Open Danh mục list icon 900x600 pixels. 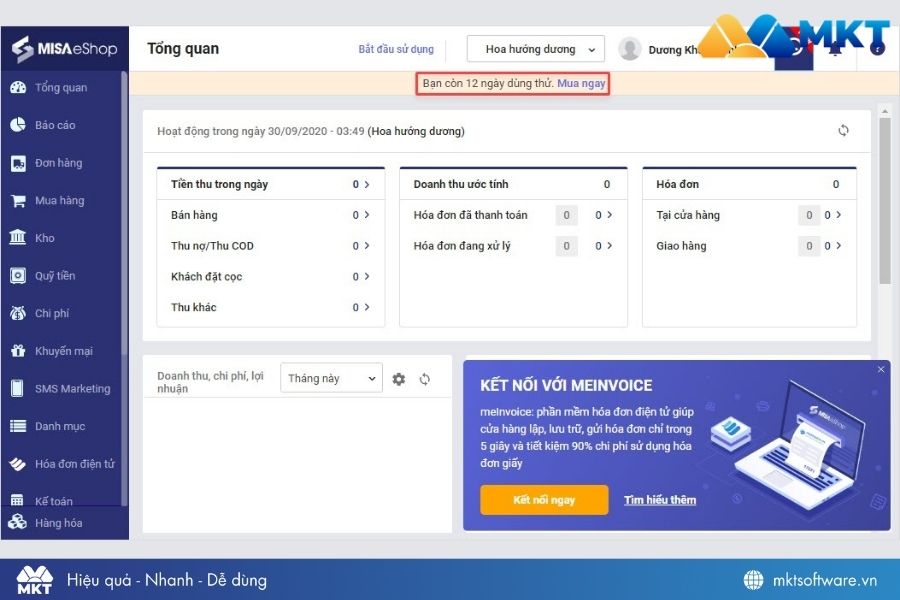[x=18, y=426]
